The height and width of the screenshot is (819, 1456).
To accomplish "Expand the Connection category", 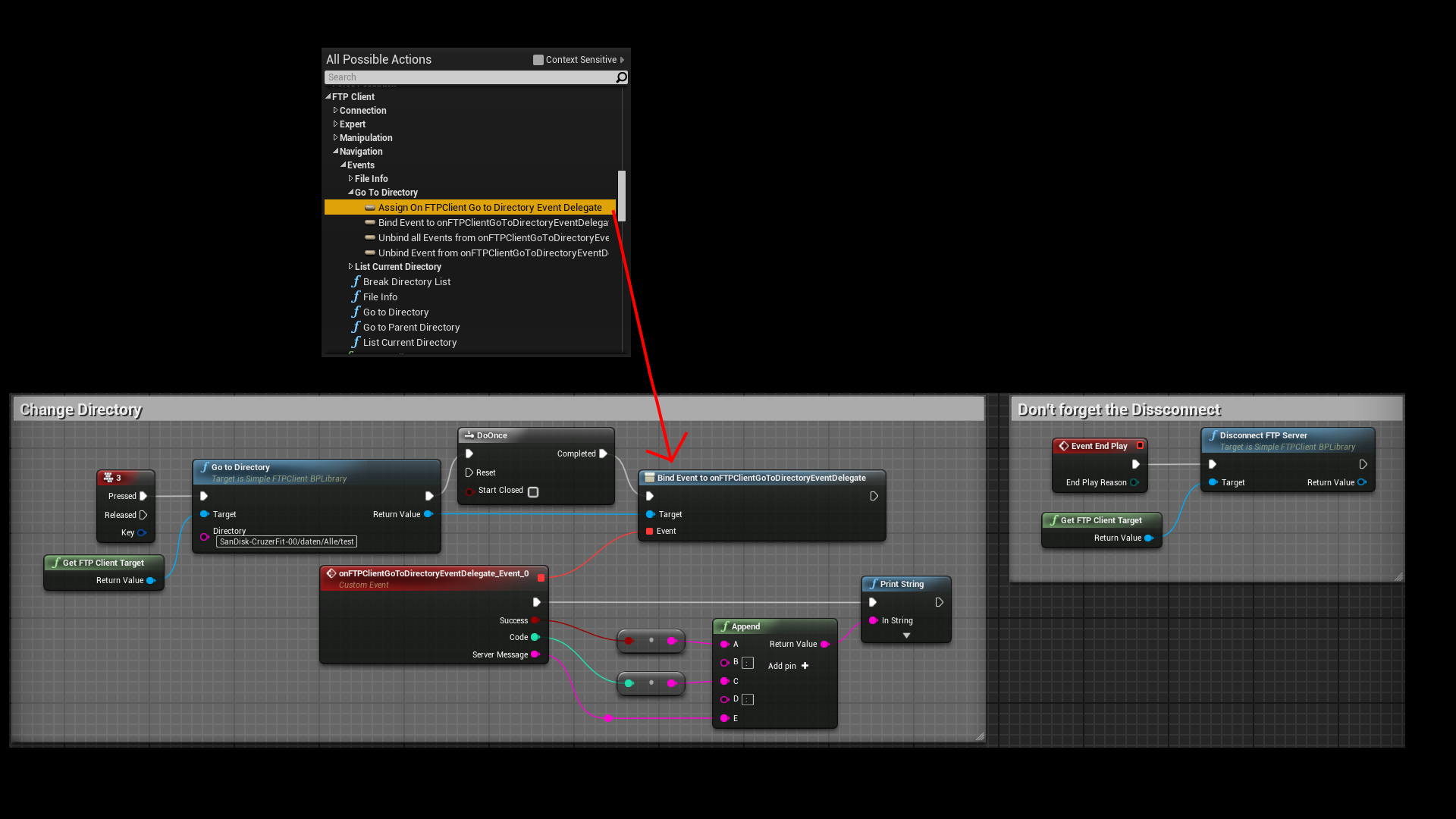I will [335, 111].
